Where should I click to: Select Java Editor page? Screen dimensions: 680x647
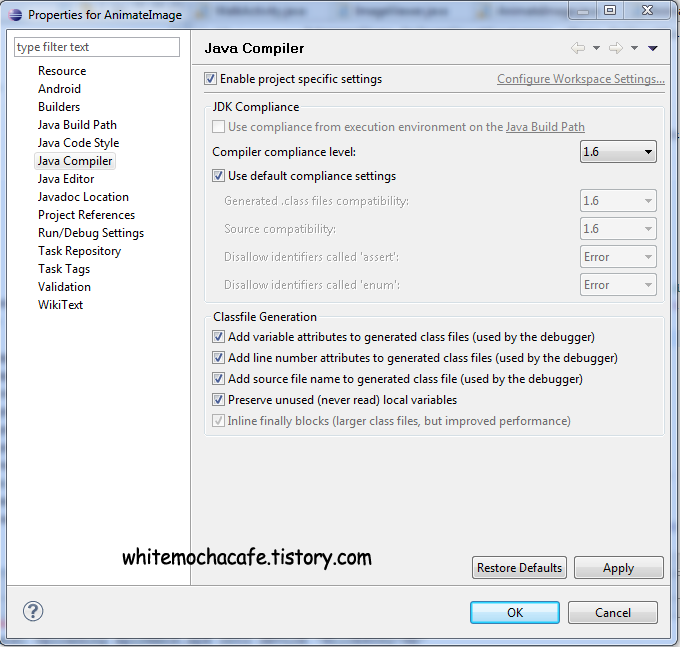[x=66, y=179]
